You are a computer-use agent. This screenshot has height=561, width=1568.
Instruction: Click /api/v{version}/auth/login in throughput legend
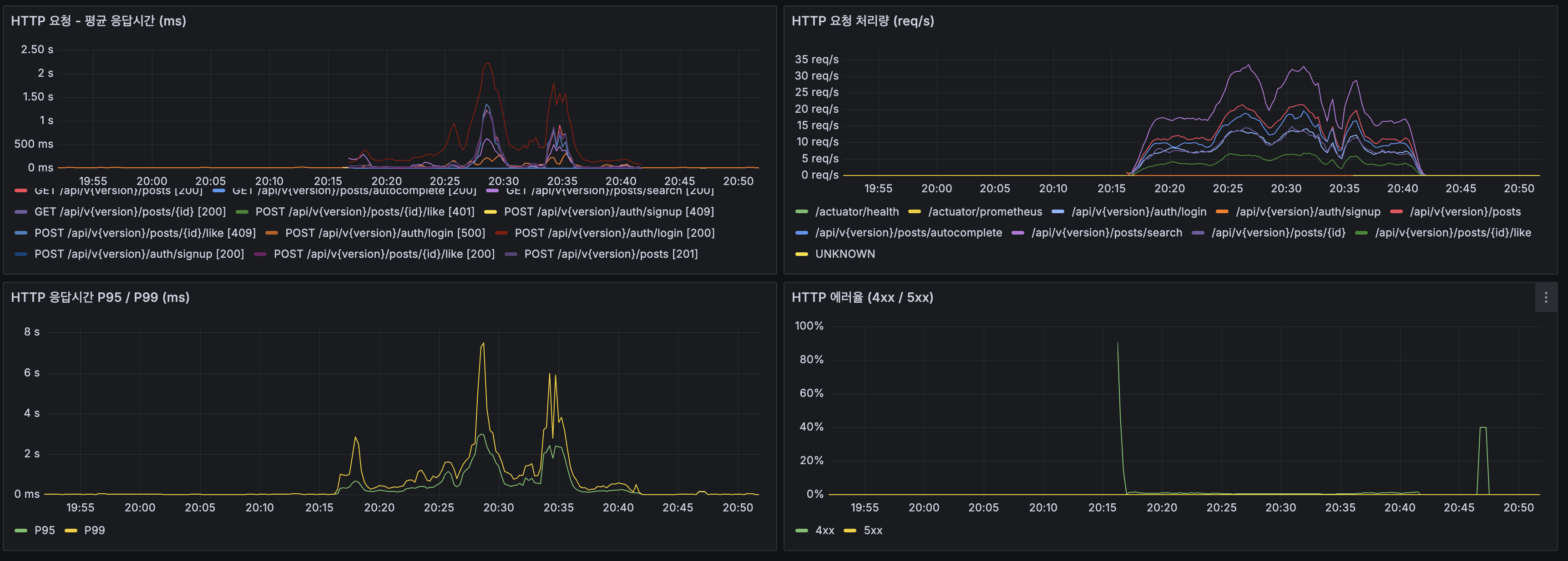coord(1140,212)
